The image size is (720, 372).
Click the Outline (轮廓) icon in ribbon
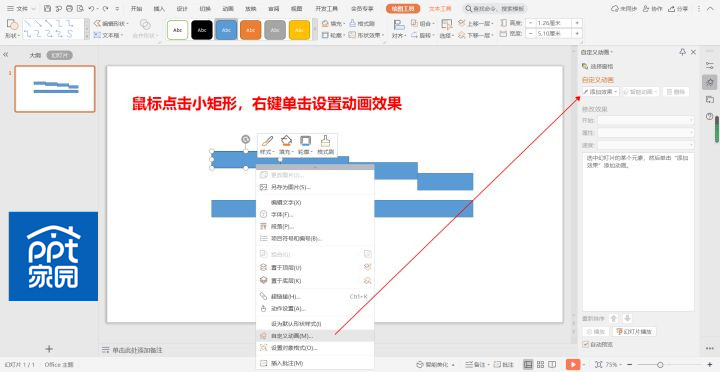coord(325,34)
